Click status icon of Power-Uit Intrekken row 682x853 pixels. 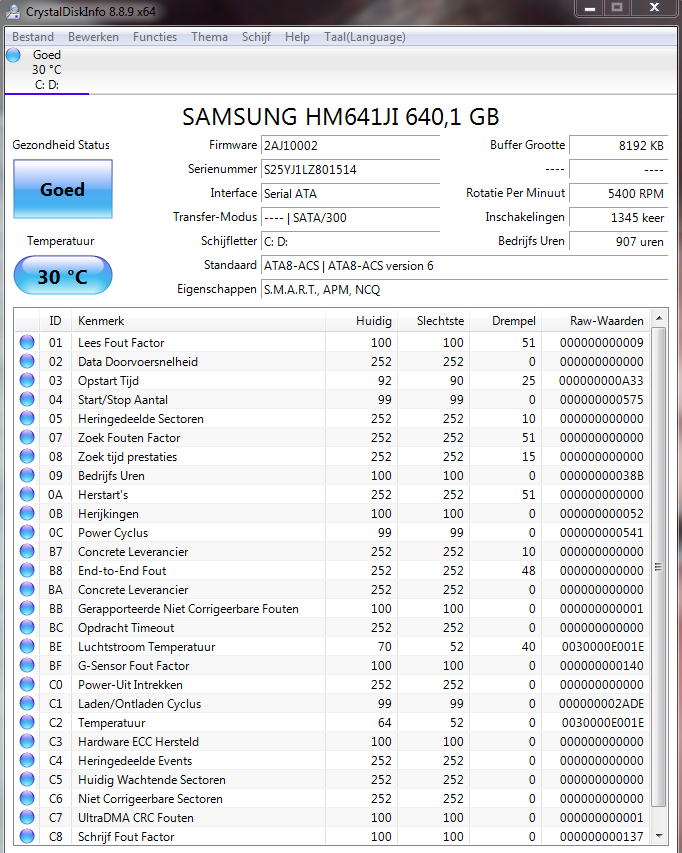(x=27, y=684)
